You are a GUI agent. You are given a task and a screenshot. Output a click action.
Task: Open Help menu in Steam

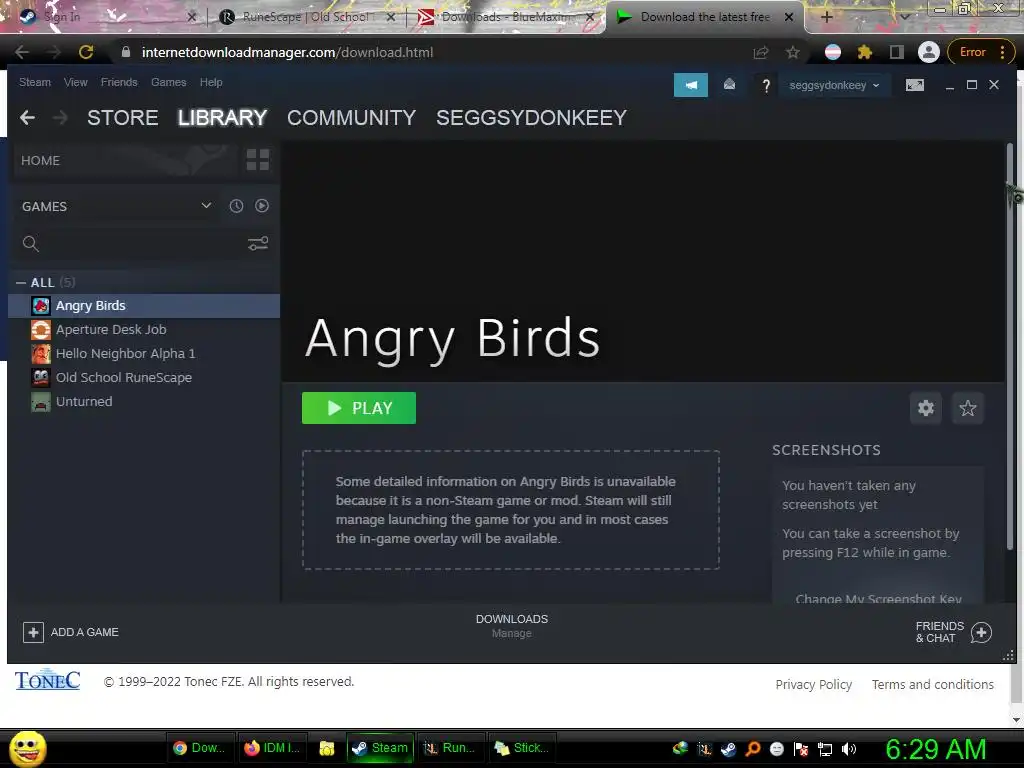(211, 82)
